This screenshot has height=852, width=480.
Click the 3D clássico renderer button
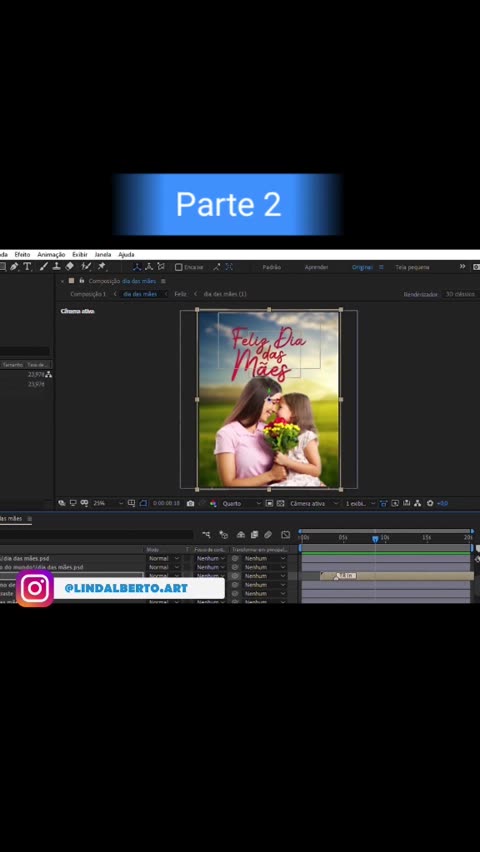point(460,294)
